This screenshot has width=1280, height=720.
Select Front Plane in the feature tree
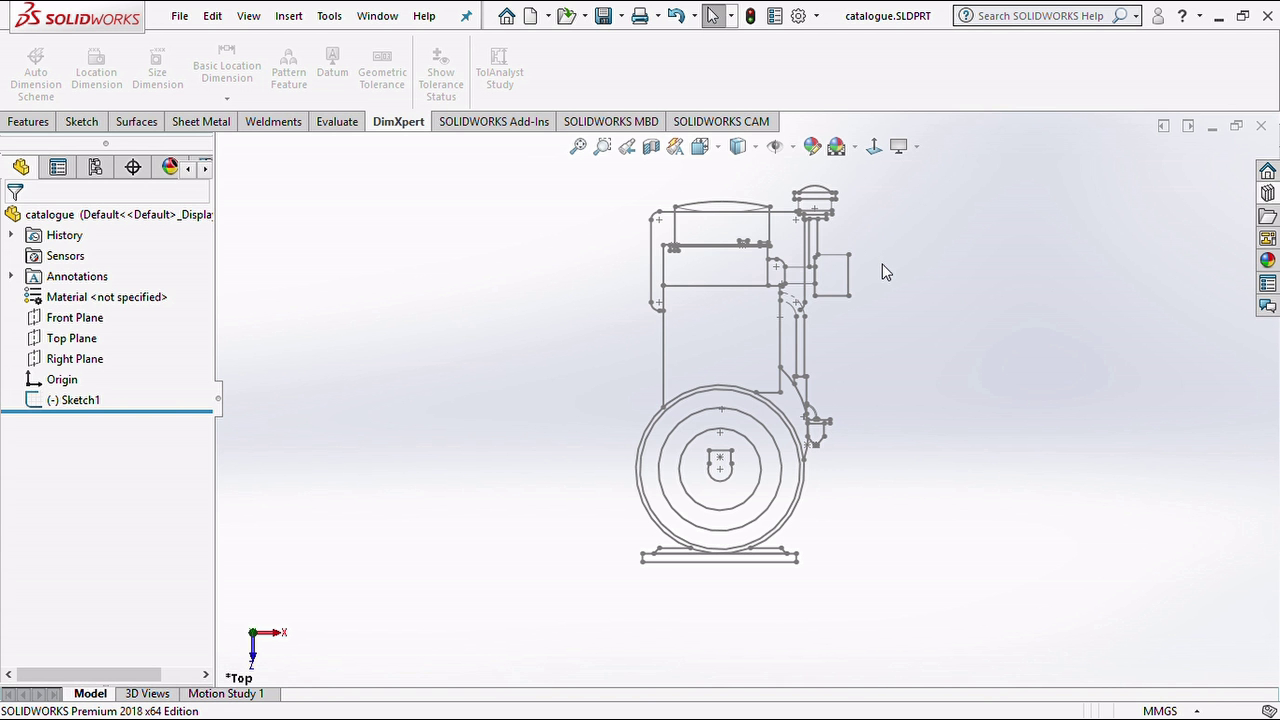(74, 318)
